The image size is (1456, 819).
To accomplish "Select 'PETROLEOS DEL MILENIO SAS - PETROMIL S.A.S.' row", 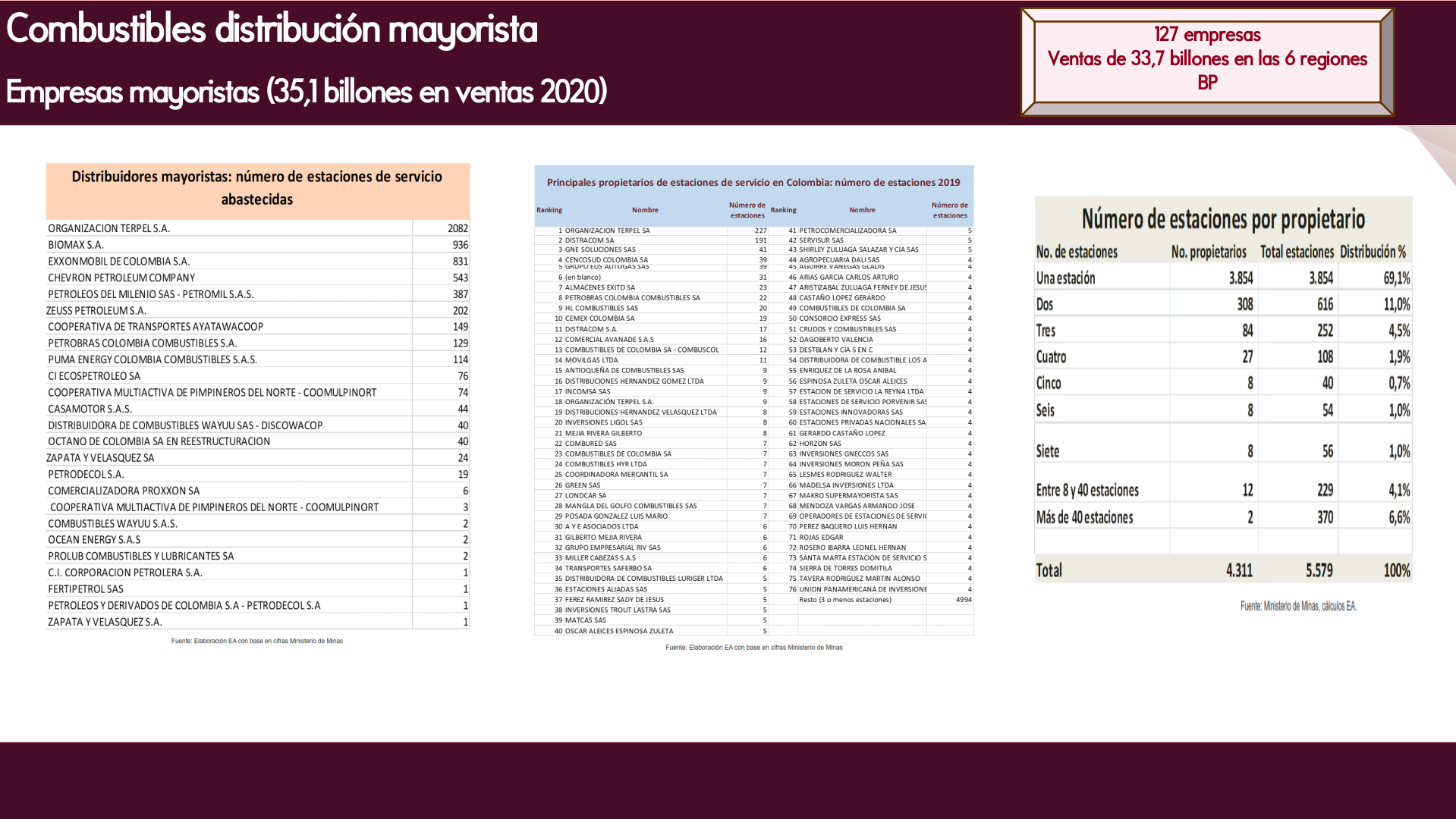I will pyautogui.click(x=258, y=294).
